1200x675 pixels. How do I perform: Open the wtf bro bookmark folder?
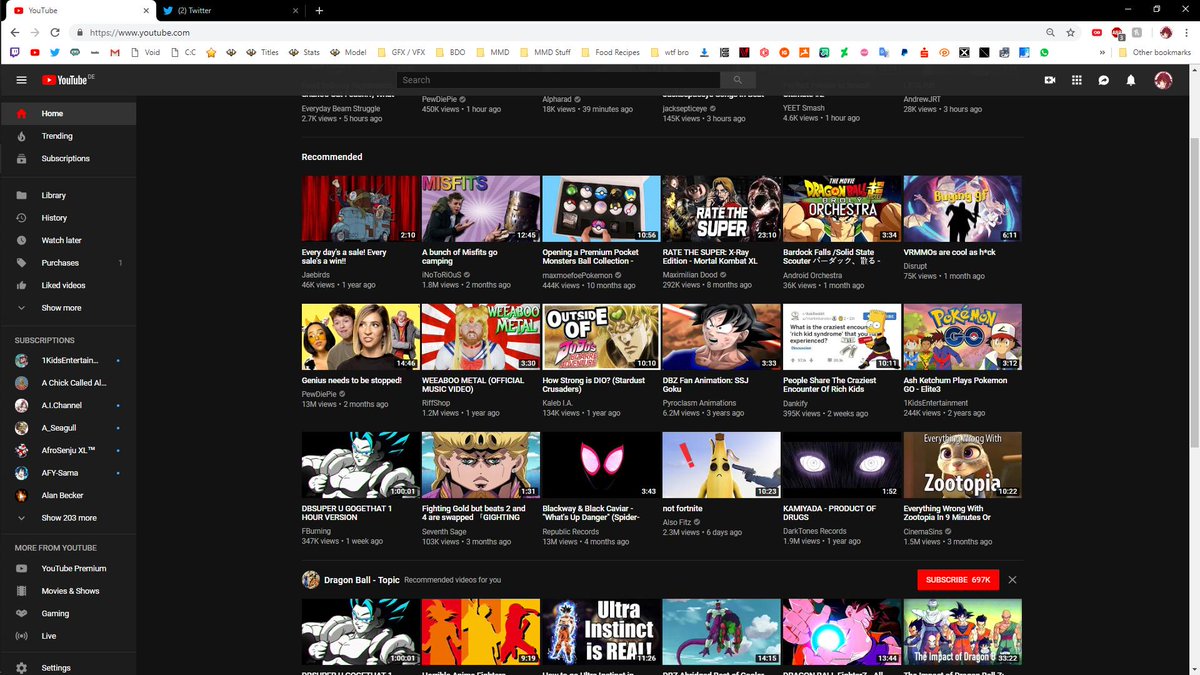(x=668, y=52)
